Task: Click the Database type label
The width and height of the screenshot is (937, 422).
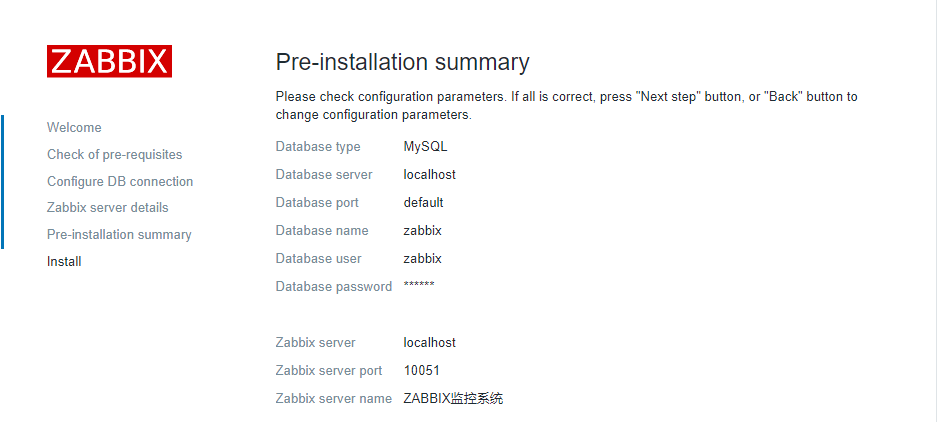Action: click(x=318, y=147)
